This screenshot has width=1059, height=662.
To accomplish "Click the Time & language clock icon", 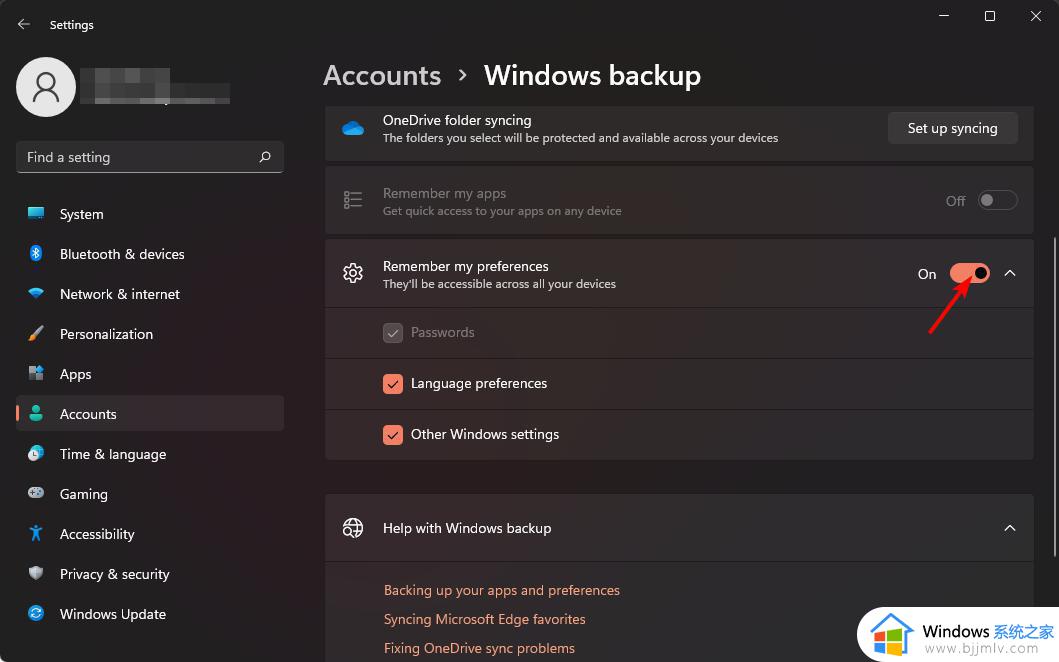I will [36, 453].
